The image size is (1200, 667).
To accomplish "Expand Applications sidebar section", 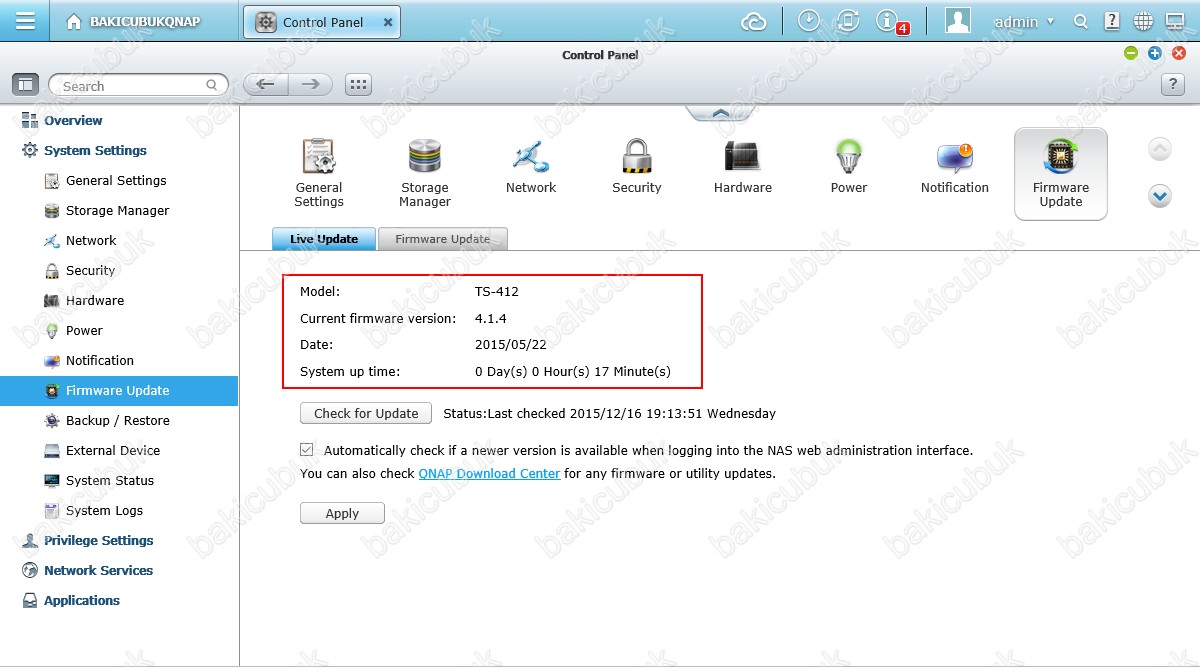I will pyautogui.click(x=81, y=600).
